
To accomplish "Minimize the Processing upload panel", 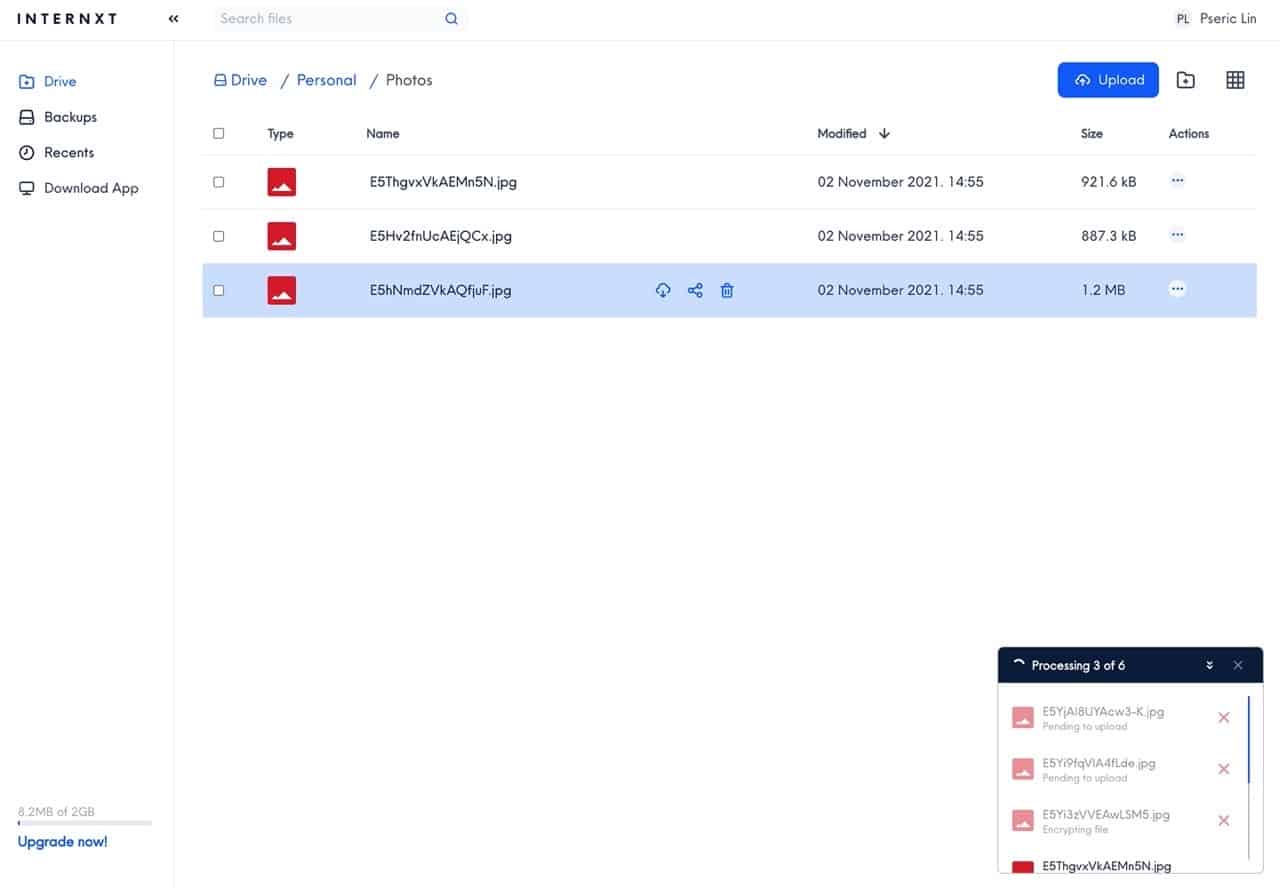I will 1210,665.
